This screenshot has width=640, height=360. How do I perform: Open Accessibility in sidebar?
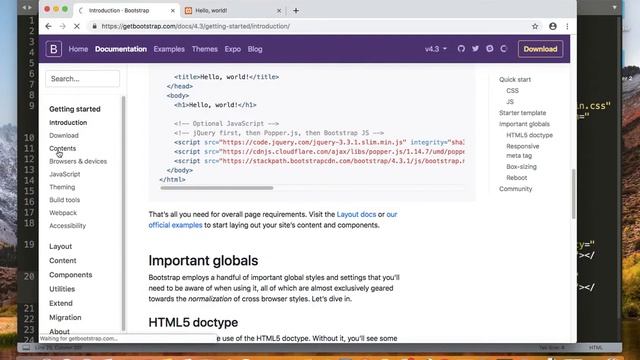coord(68,226)
